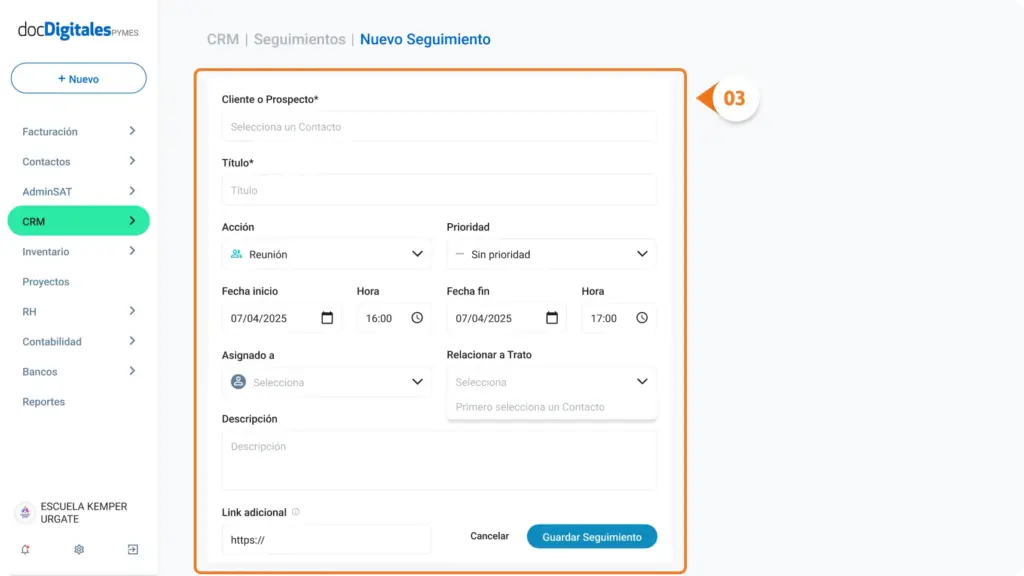
Task: Open the settings gear icon in sidebar
Action: [x=79, y=549]
